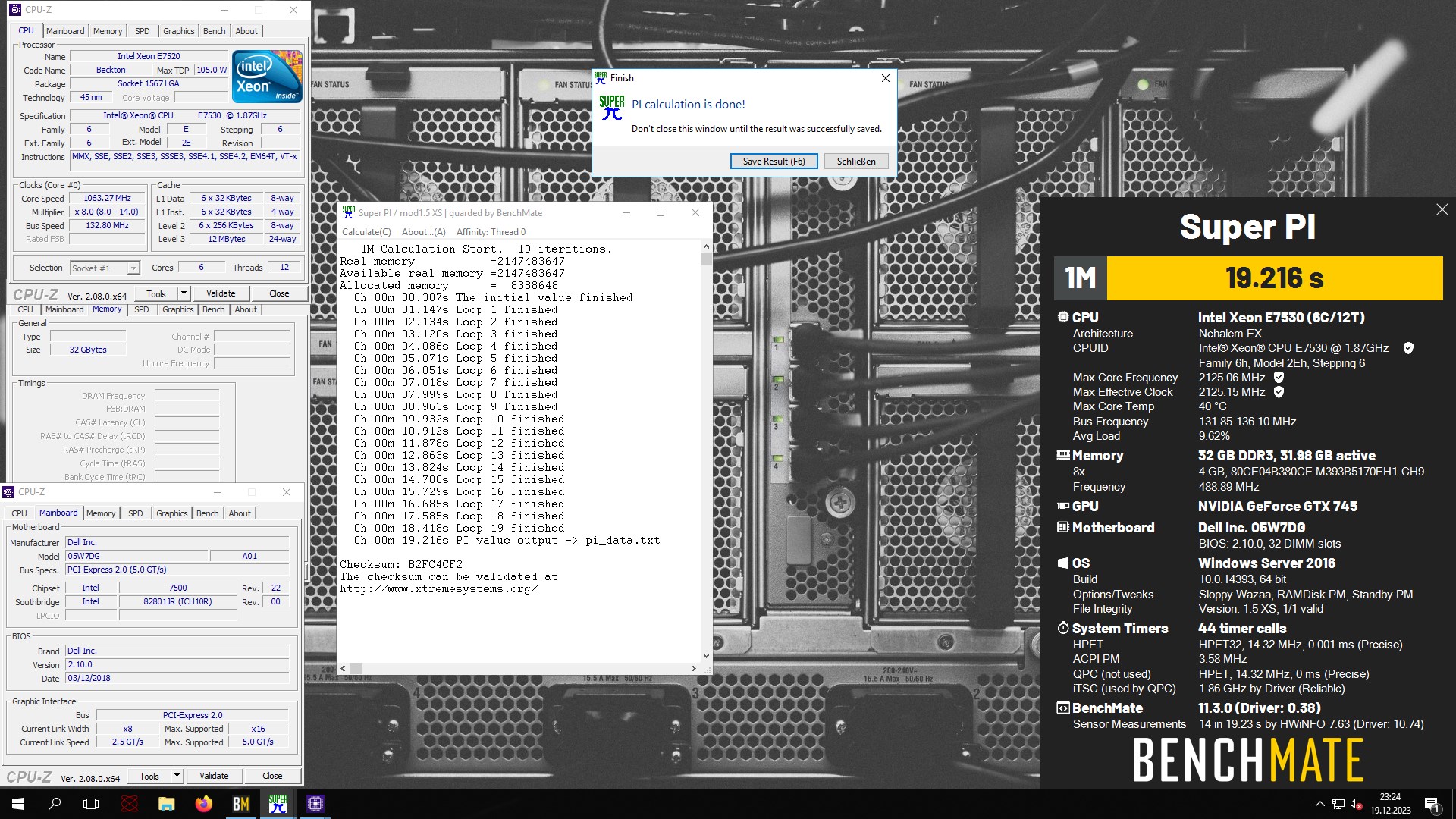
Task: Click the 19.216 s result banner
Action: [x=1275, y=278]
